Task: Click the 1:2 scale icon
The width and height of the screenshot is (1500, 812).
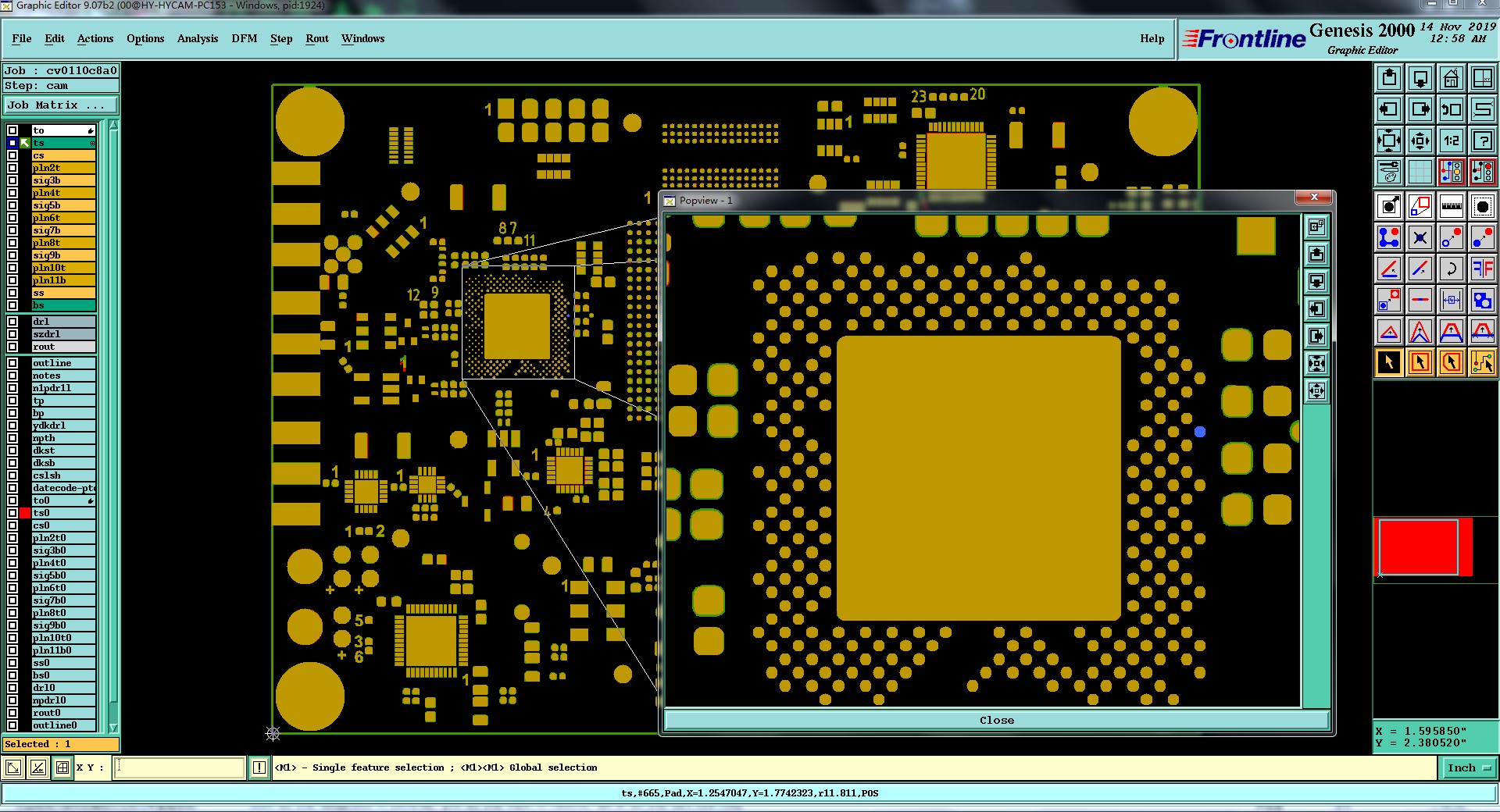Action: (x=1452, y=141)
